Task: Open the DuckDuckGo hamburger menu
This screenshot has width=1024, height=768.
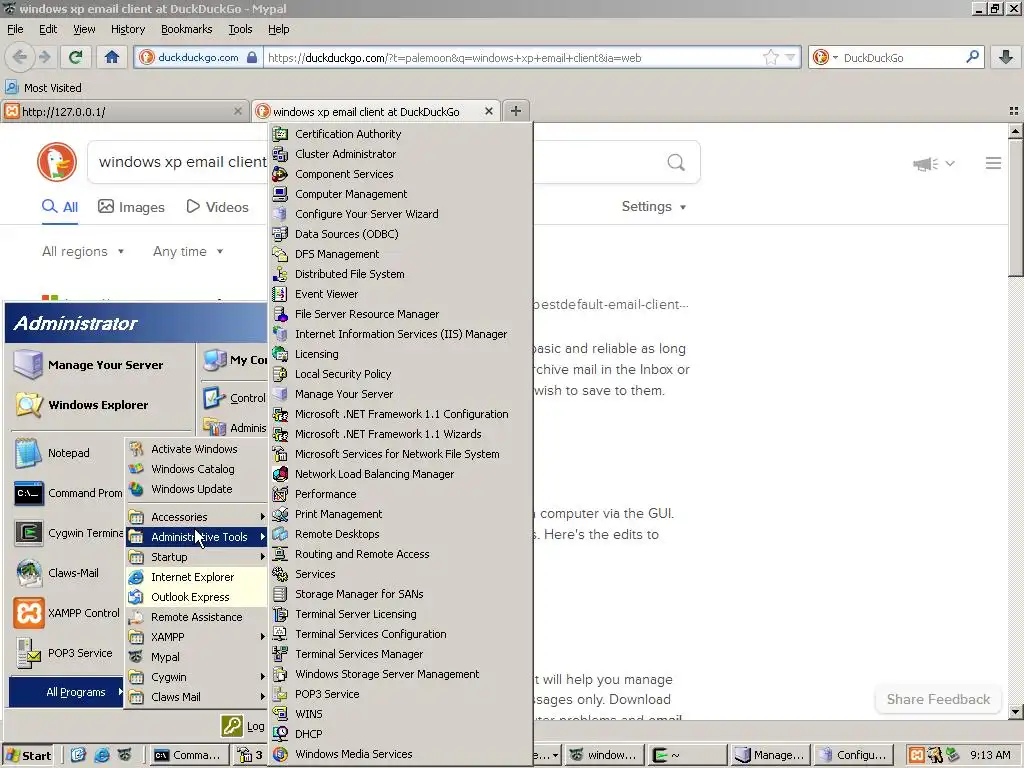Action: [993, 163]
